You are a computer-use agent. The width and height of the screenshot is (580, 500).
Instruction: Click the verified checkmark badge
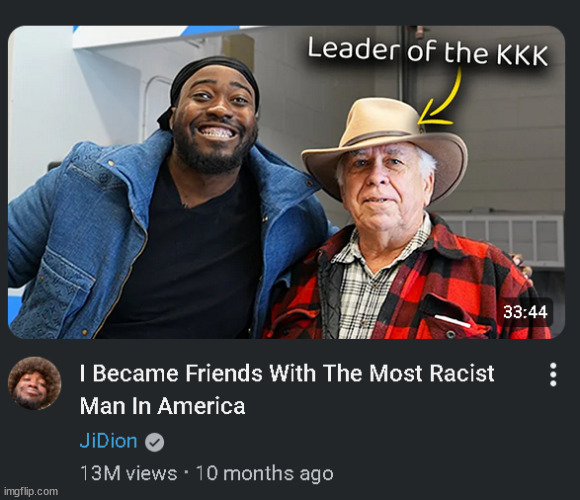click(154, 442)
